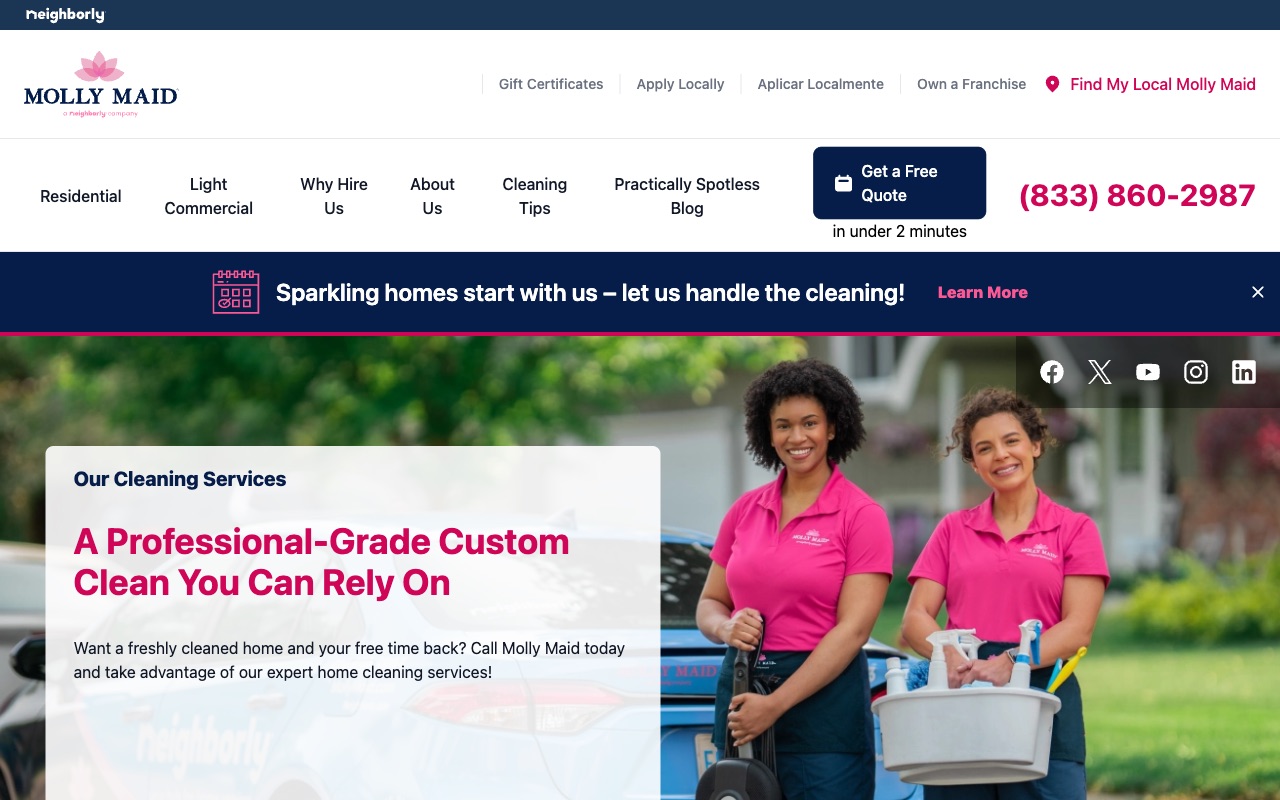Image resolution: width=1280 pixels, height=800 pixels.
Task: Click the location pin next to Find My Local
Action: click(1052, 84)
